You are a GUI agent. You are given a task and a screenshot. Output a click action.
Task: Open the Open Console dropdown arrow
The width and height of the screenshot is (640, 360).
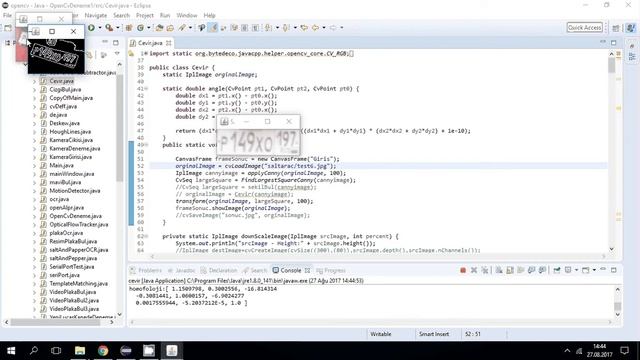point(594,270)
